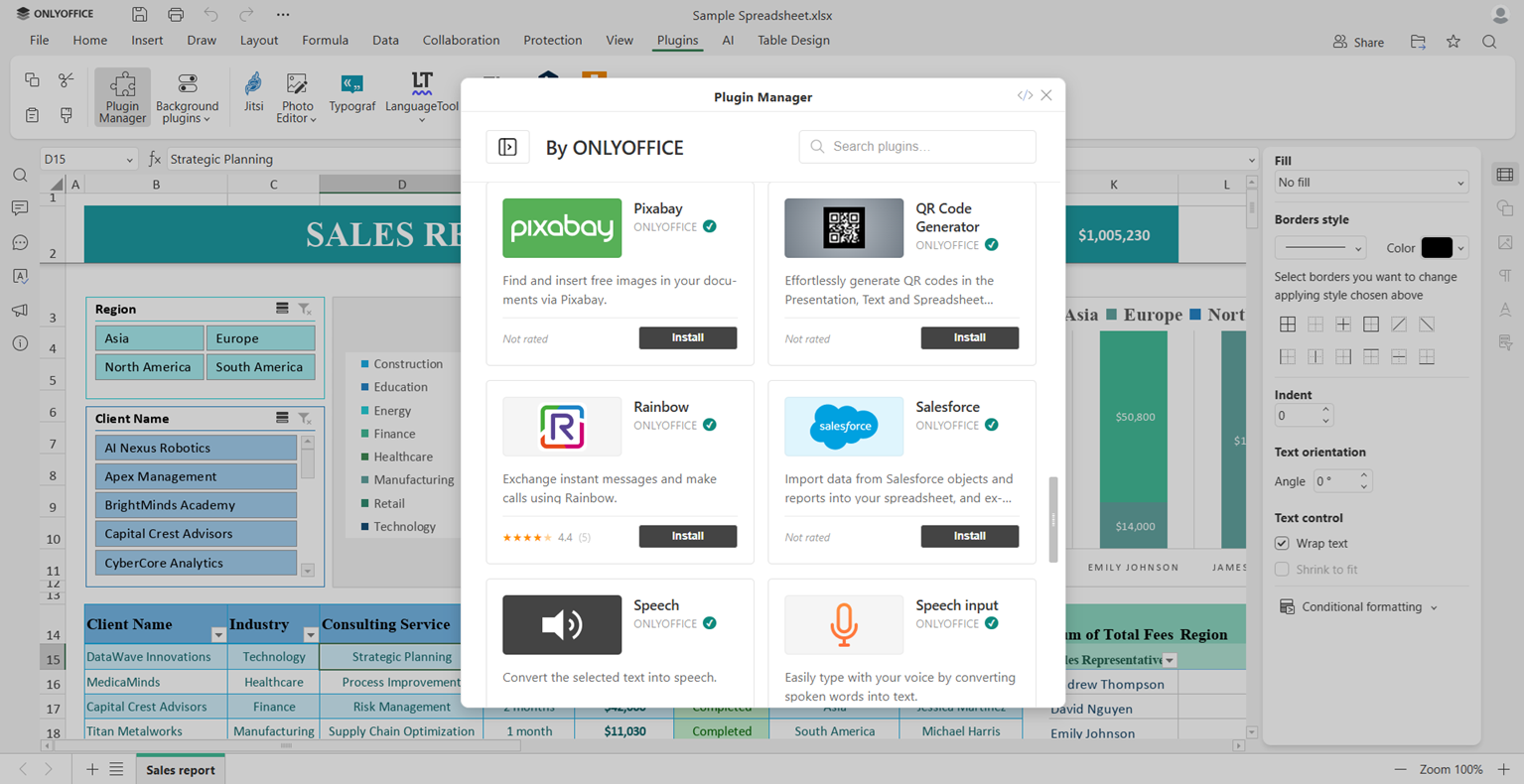The width and height of the screenshot is (1524, 784).
Task: Switch to the Collaboration tab
Action: [461, 41]
